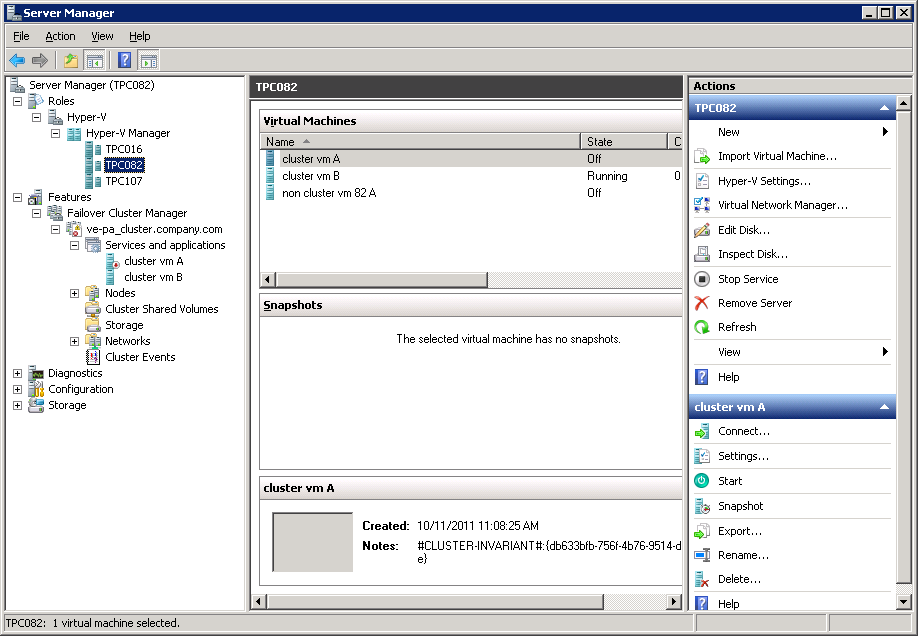918x636 pixels.
Task: Click the Rename icon in Actions
Action: tap(702, 555)
